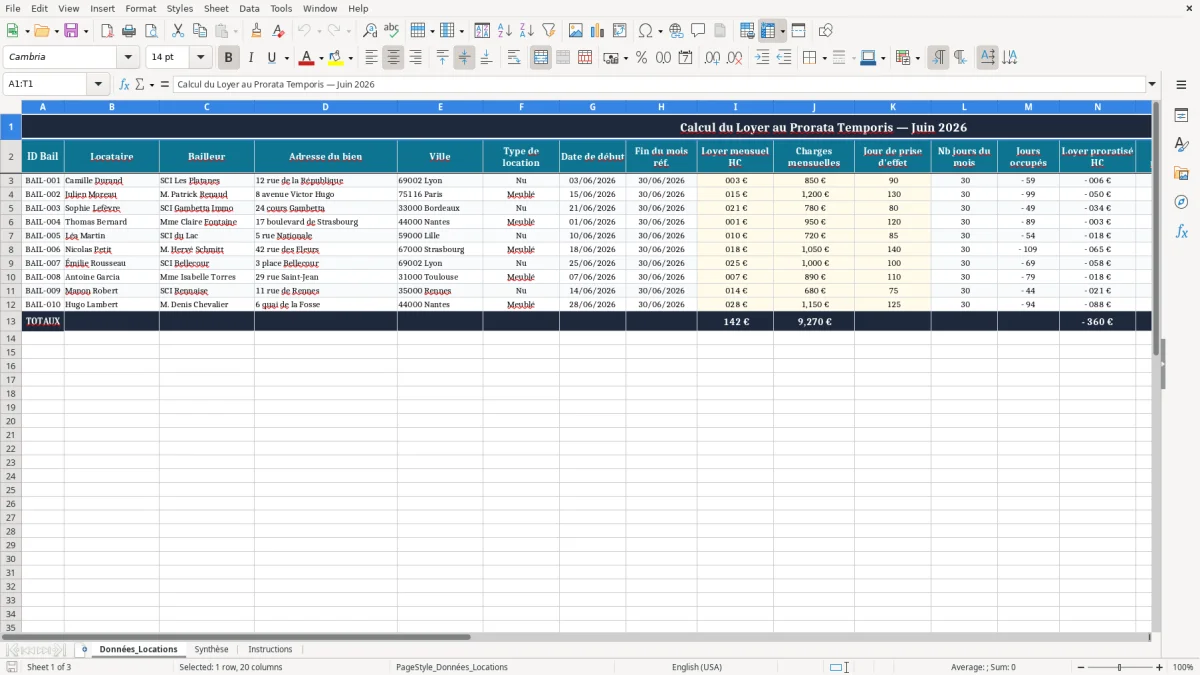Click the Insert Comment icon
The height and width of the screenshot is (675, 1200).
point(698,31)
